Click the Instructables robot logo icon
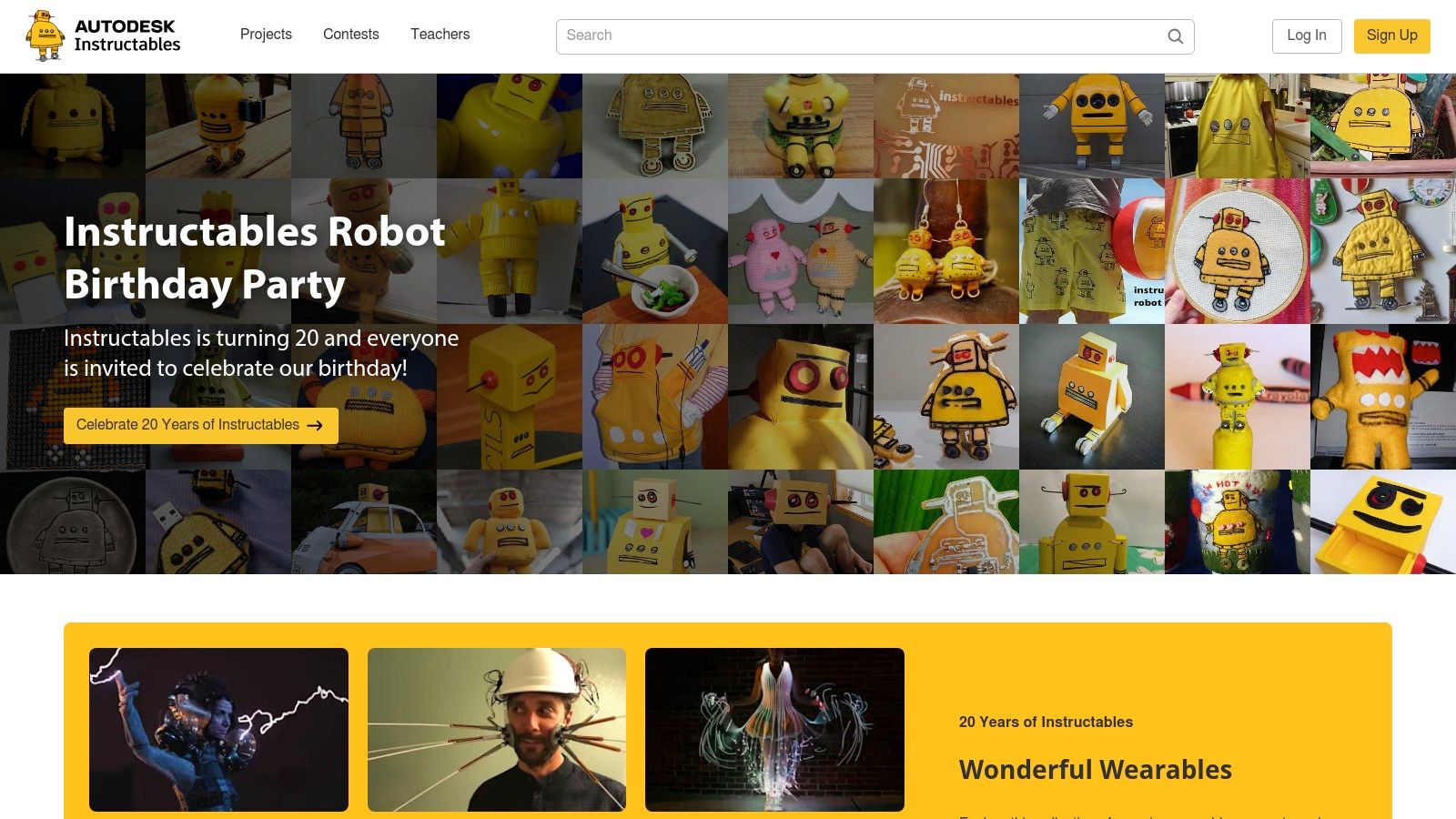Viewport: 1456px width, 819px height. tap(45, 35)
